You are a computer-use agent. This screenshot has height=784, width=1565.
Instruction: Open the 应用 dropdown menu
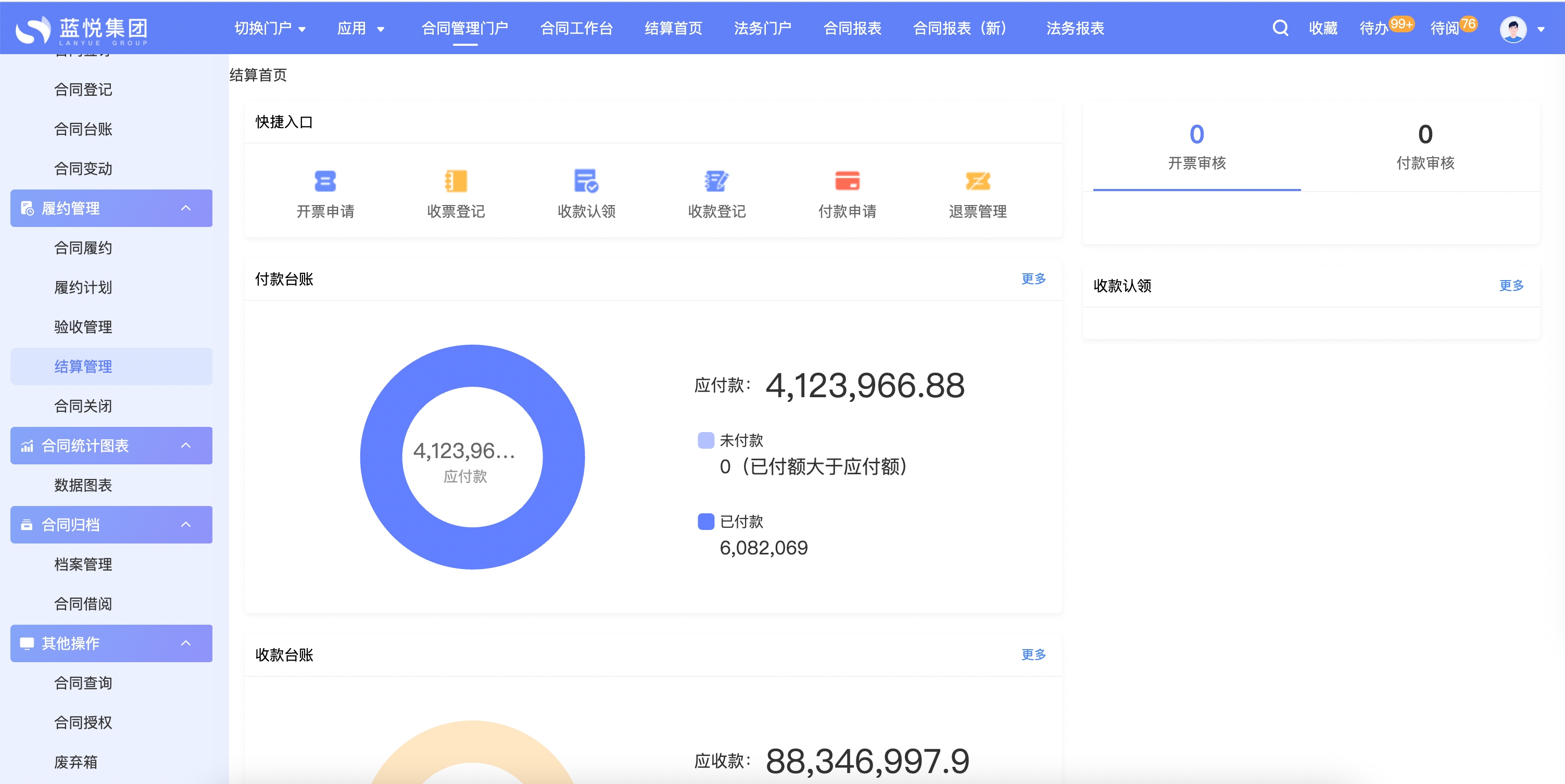[361, 29]
